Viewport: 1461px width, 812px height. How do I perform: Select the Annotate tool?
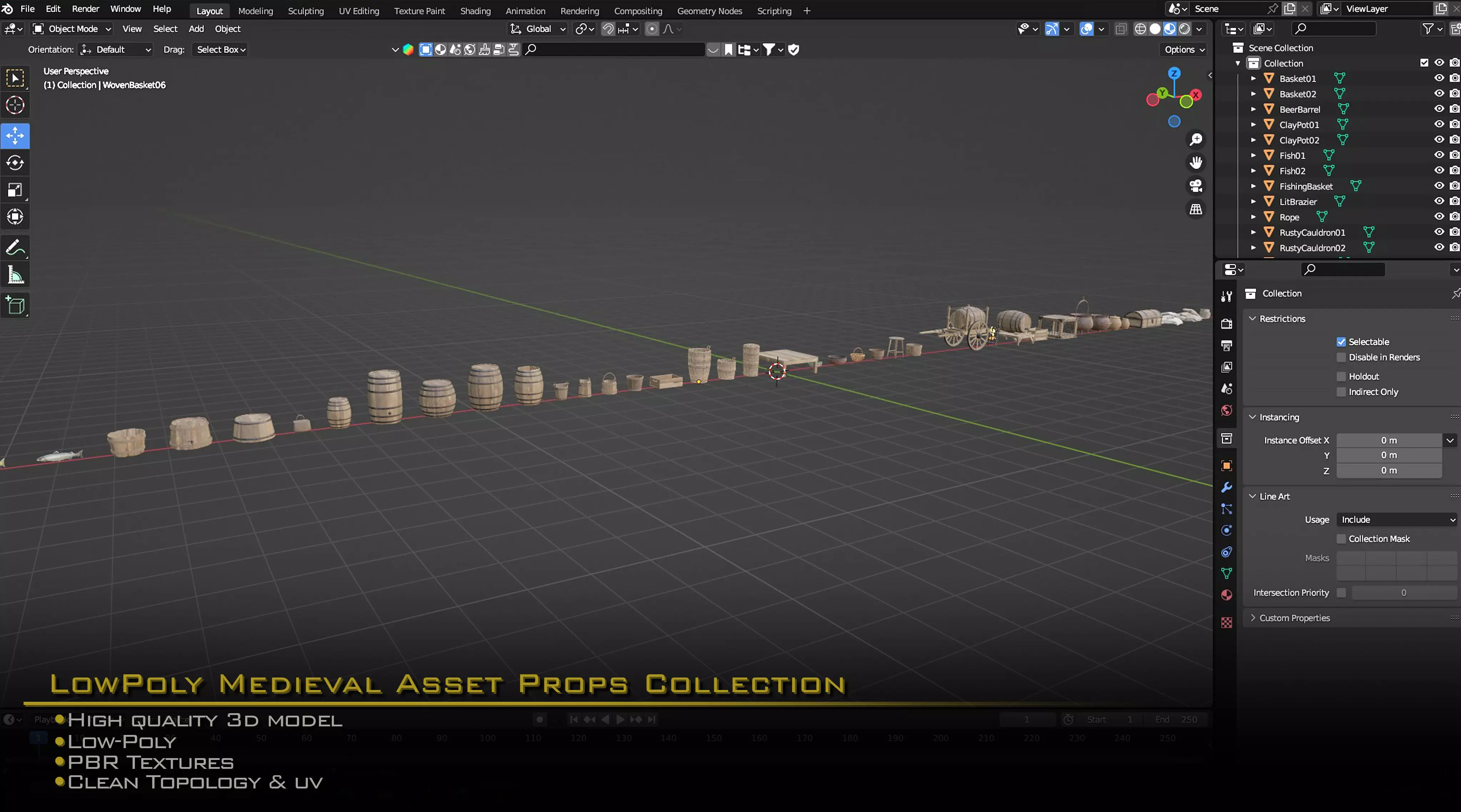pyautogui.click(x=15, y=248)
